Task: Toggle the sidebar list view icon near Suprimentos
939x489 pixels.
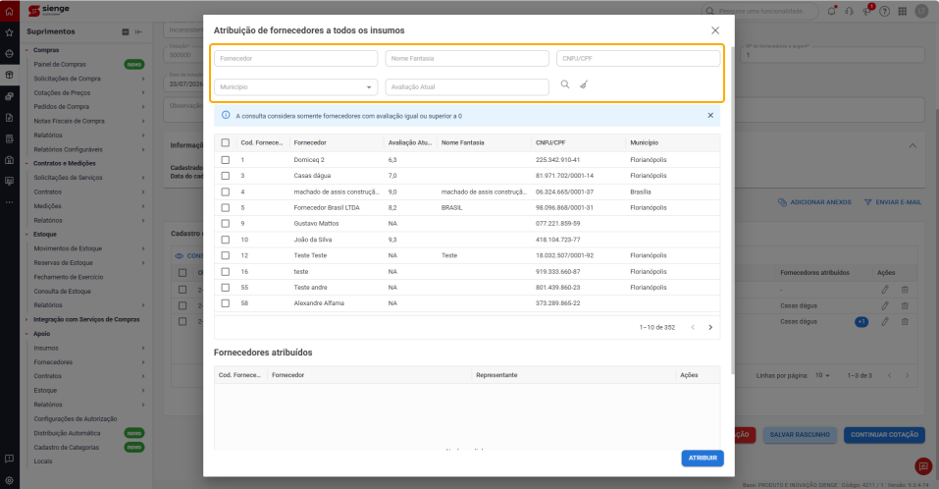Action: [x=125, y=32]
